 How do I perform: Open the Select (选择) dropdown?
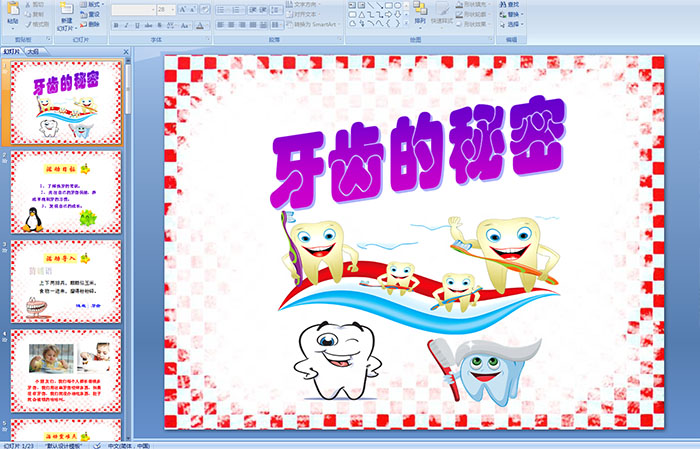[512, 24]
